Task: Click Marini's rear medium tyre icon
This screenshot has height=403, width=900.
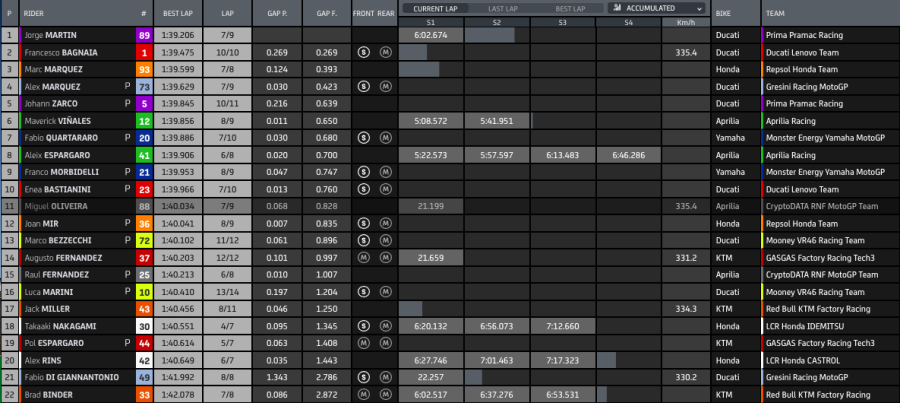Action: click(386, 292)
